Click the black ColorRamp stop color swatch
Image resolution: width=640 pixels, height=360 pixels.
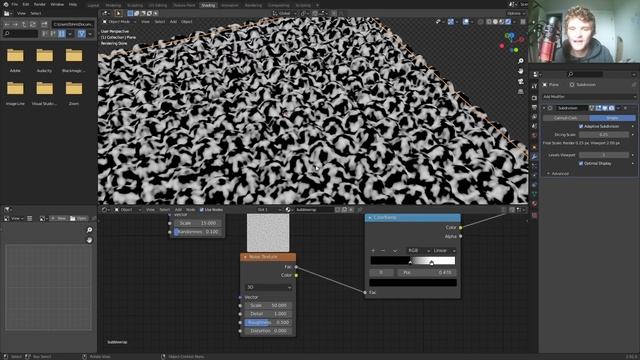[x=413, y=282]
